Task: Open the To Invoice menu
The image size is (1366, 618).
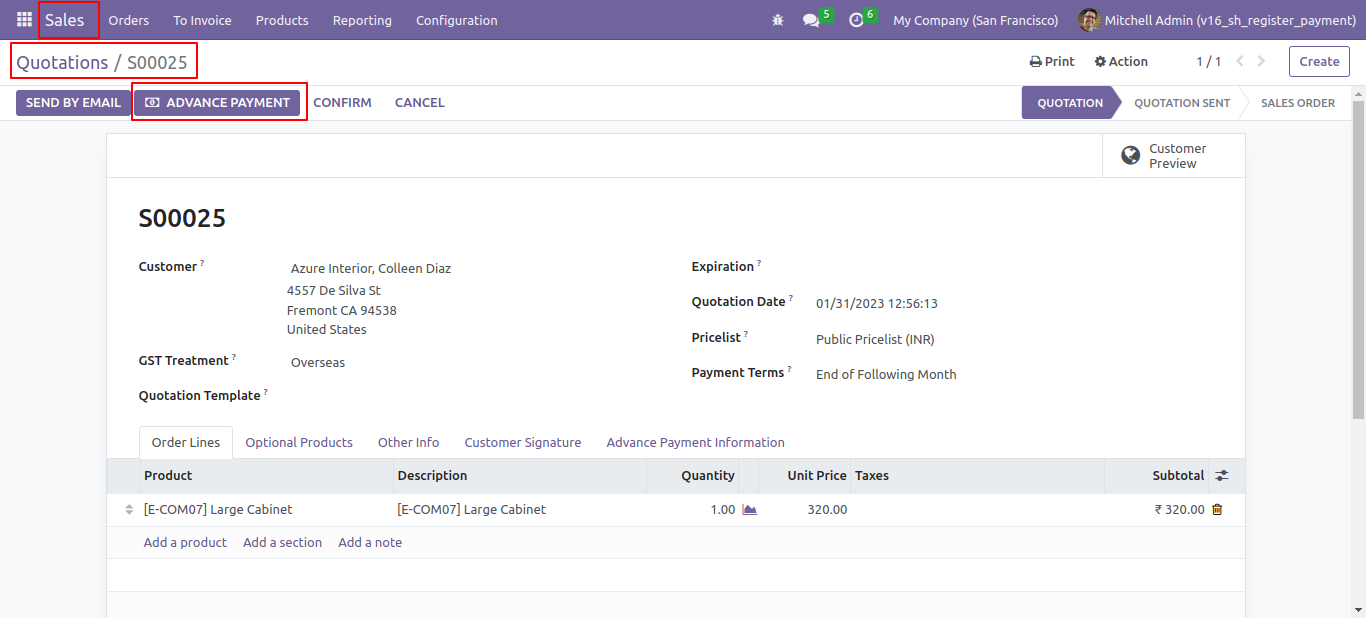Action: [x=202, y=20]
